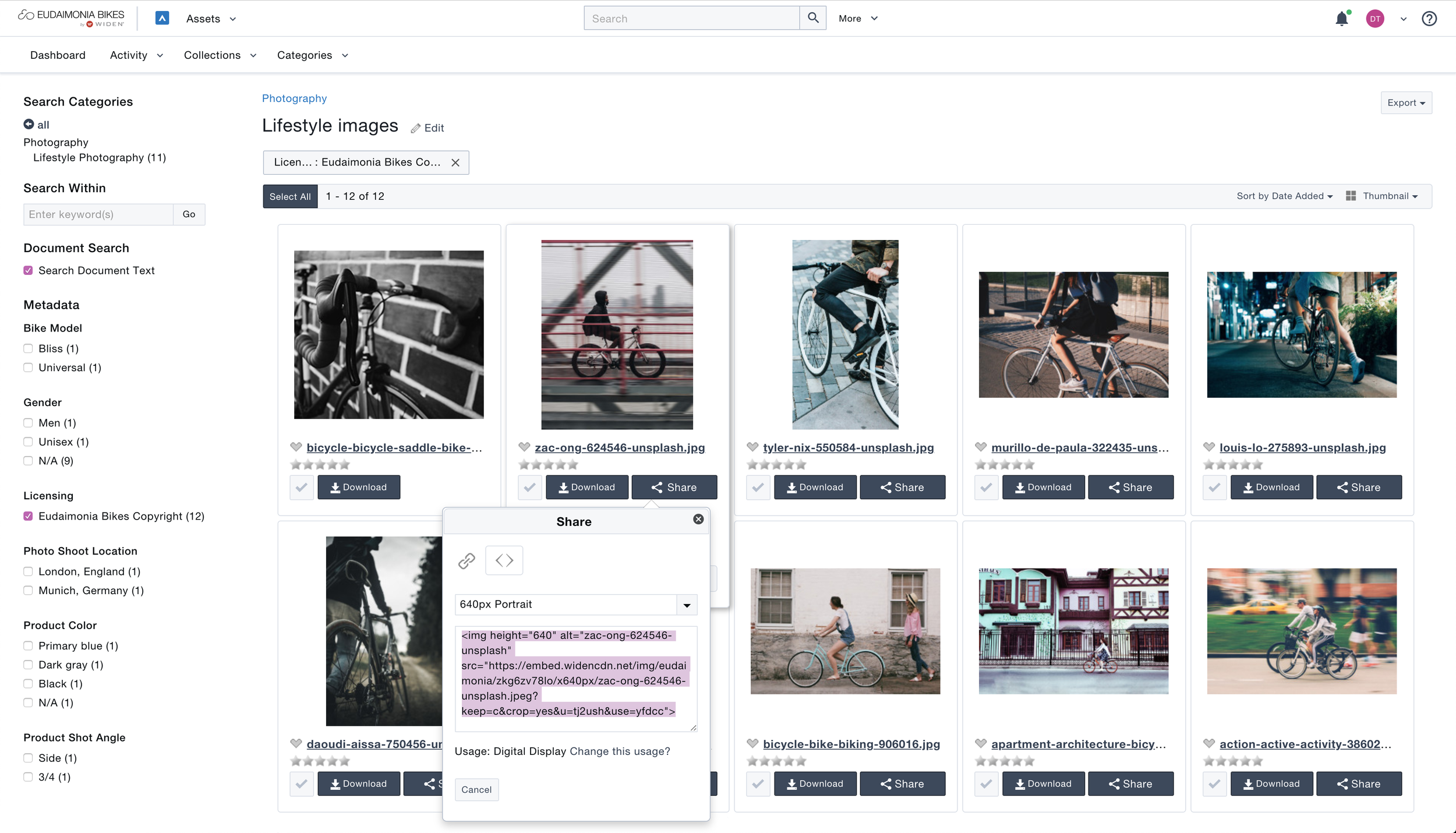
Task: Check the Men gender filter
Action: [28, 423]
